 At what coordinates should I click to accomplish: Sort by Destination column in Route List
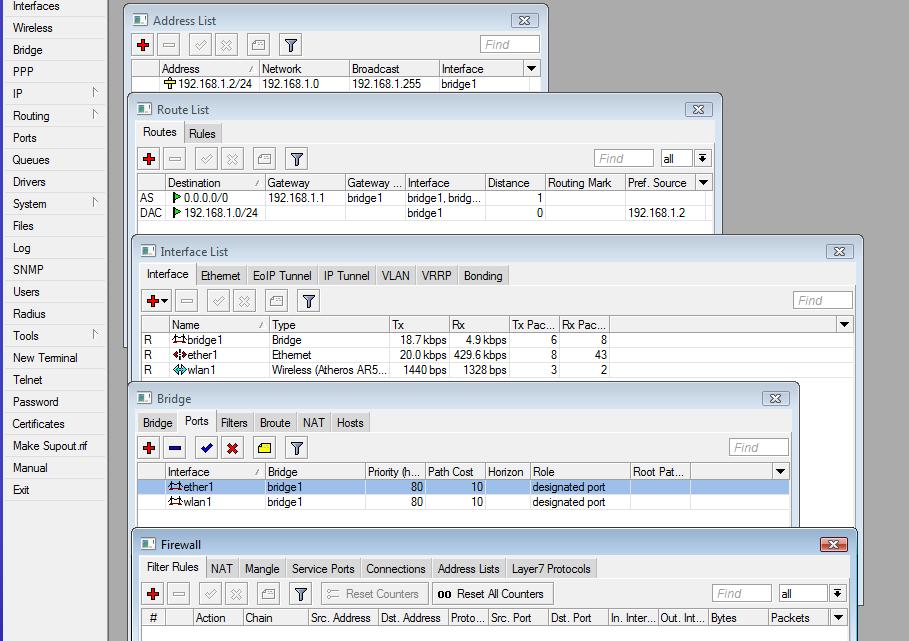click(x=214, y=183)
